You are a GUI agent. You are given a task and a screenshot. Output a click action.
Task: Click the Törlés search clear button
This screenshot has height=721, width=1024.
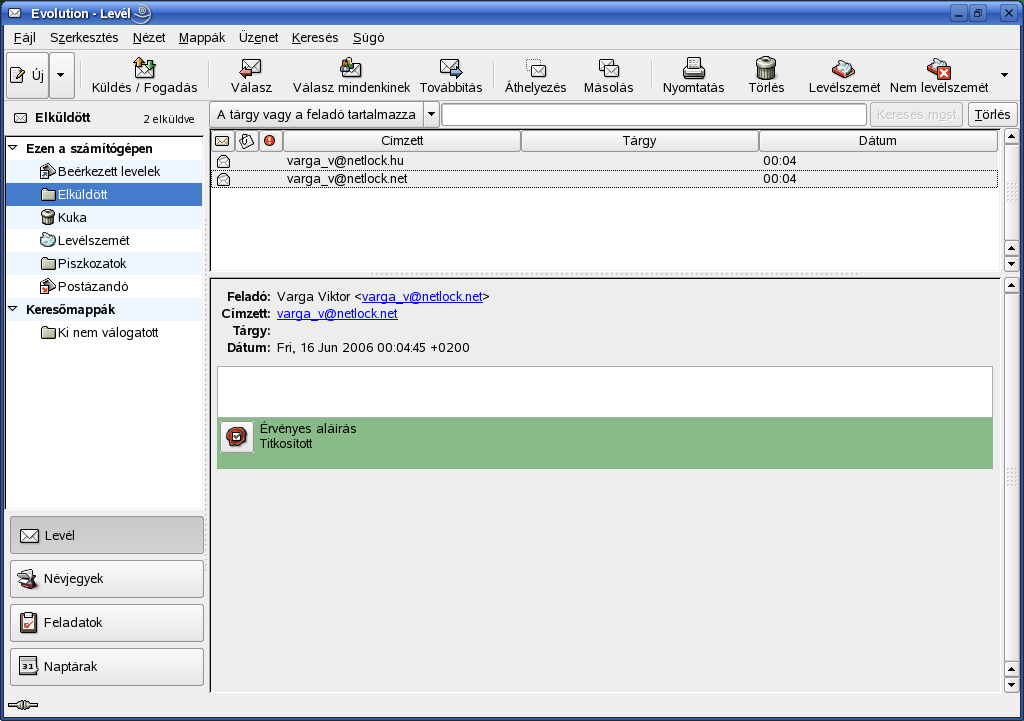point(992,115)
